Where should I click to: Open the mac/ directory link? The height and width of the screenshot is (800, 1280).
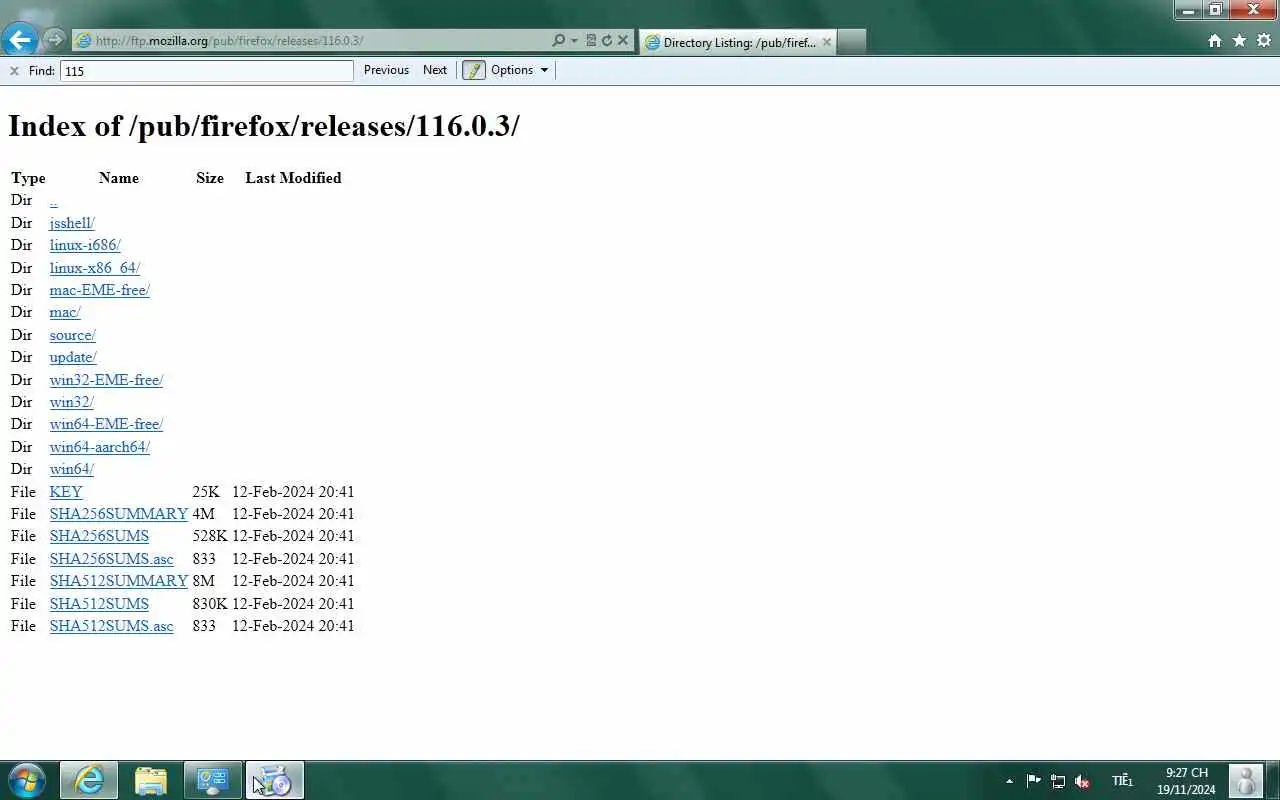(65, 312)
